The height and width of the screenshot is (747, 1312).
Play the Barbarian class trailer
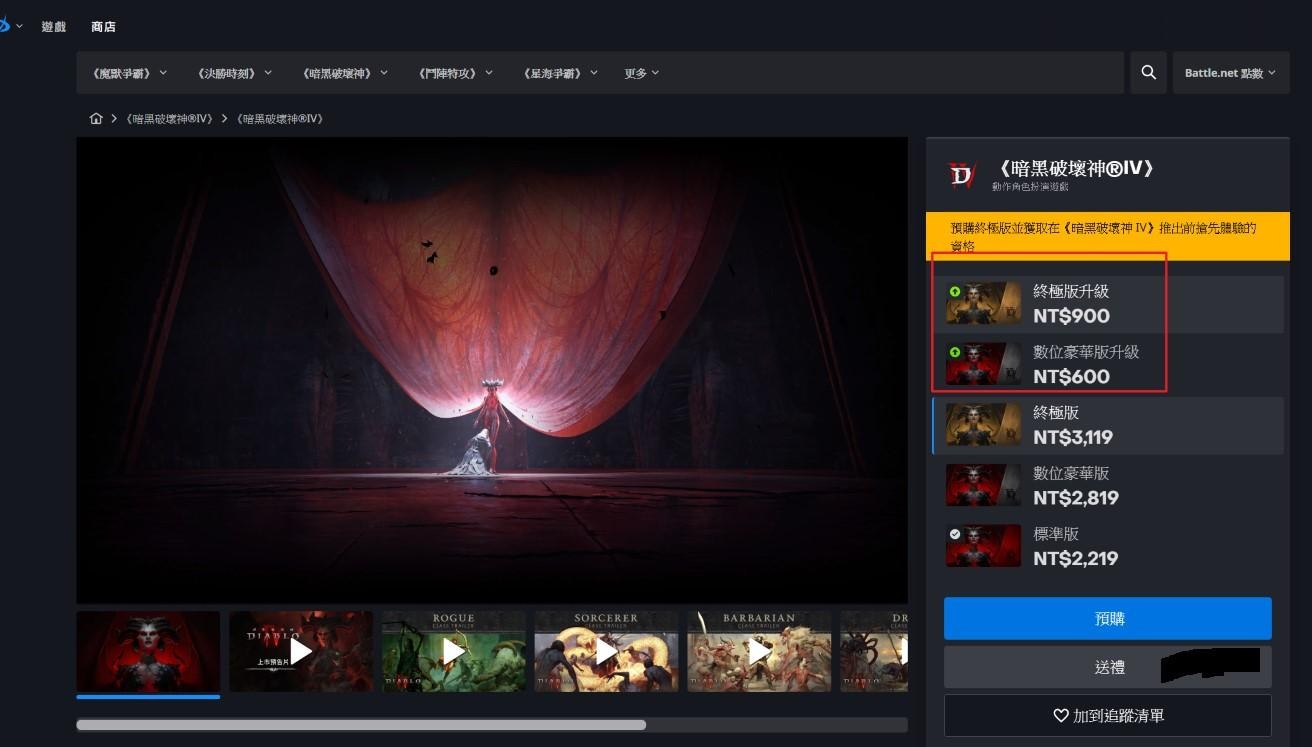pyautogui.click(x=760, y=651)
